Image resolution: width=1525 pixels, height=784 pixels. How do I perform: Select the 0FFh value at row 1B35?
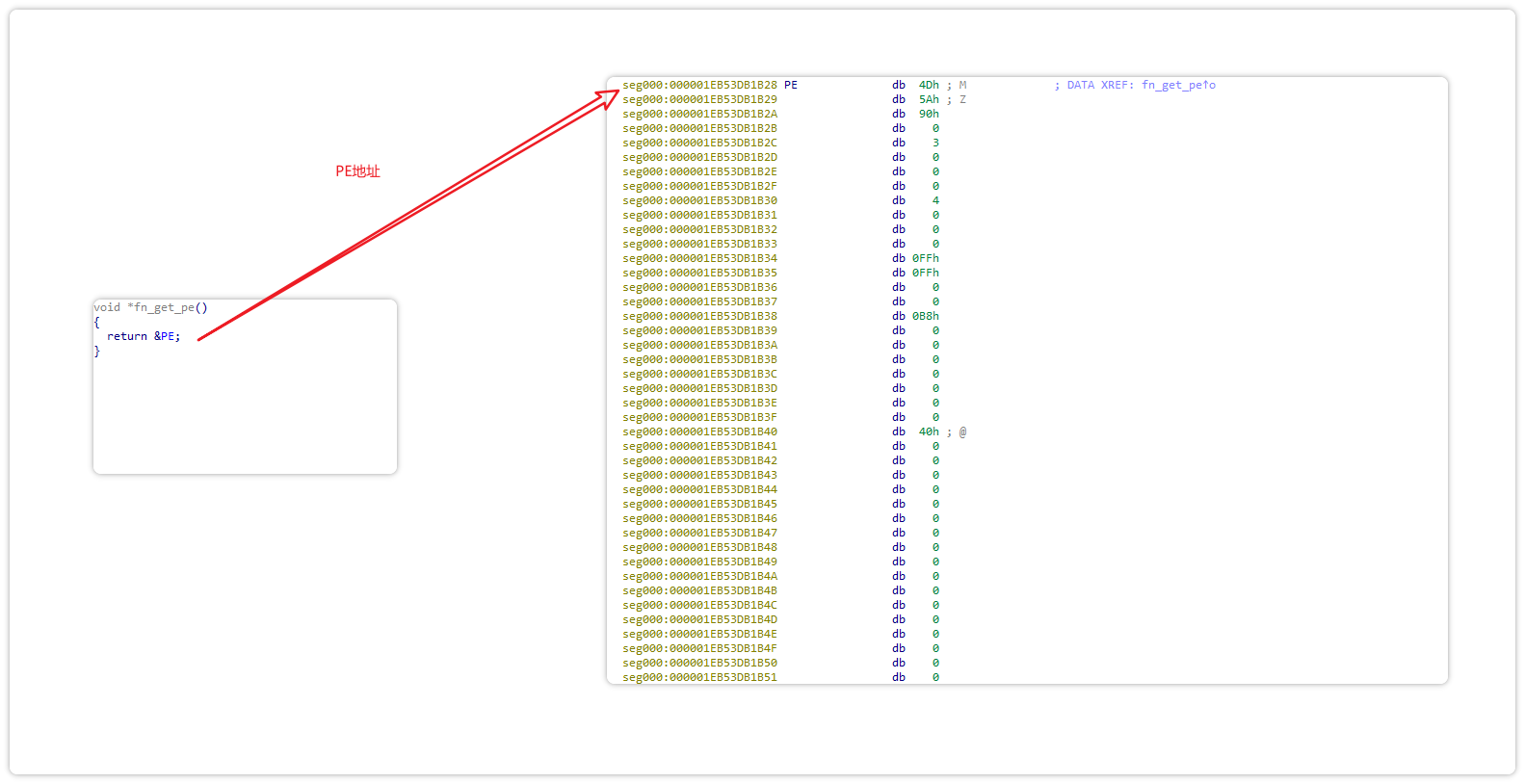(x=926, y=273)
